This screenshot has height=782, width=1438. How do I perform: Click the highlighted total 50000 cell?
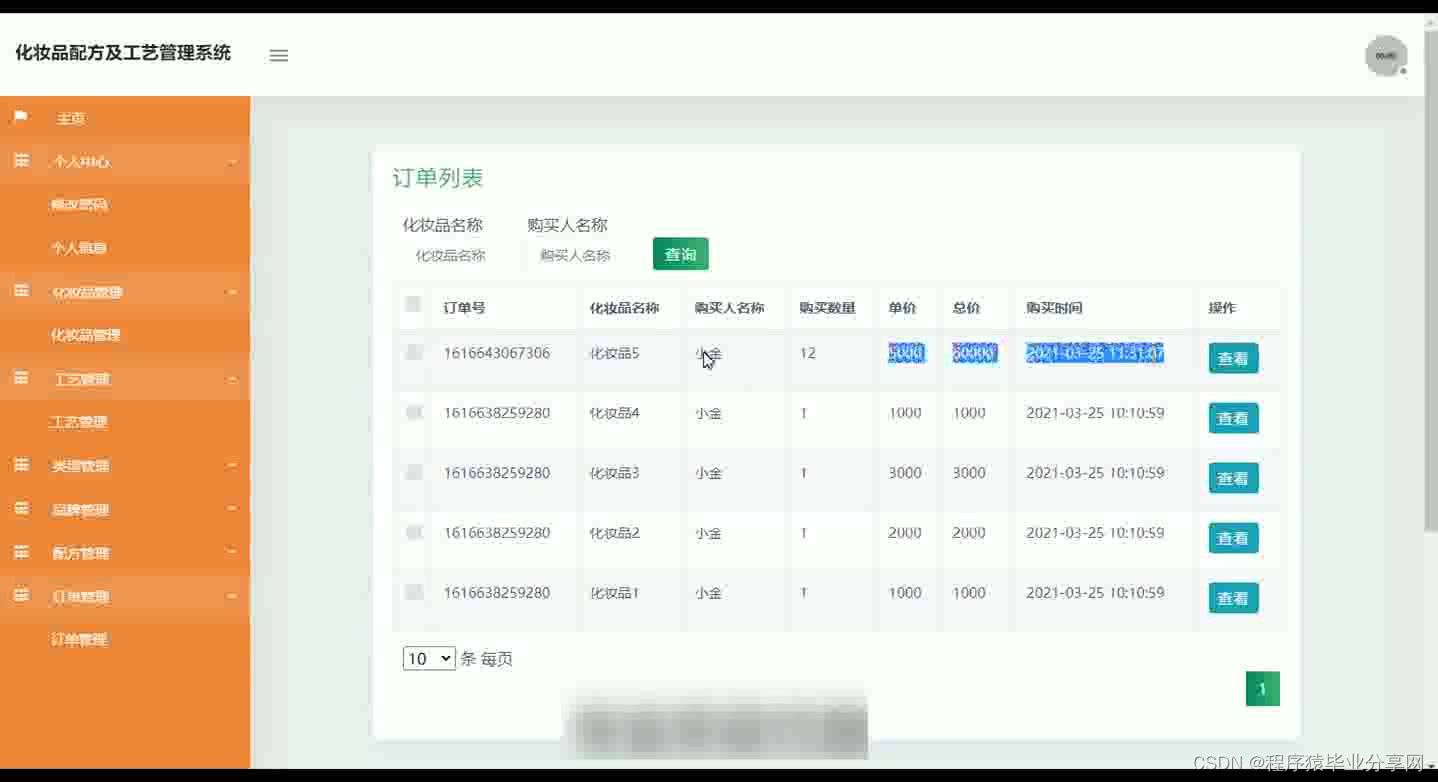pos(975,353)
